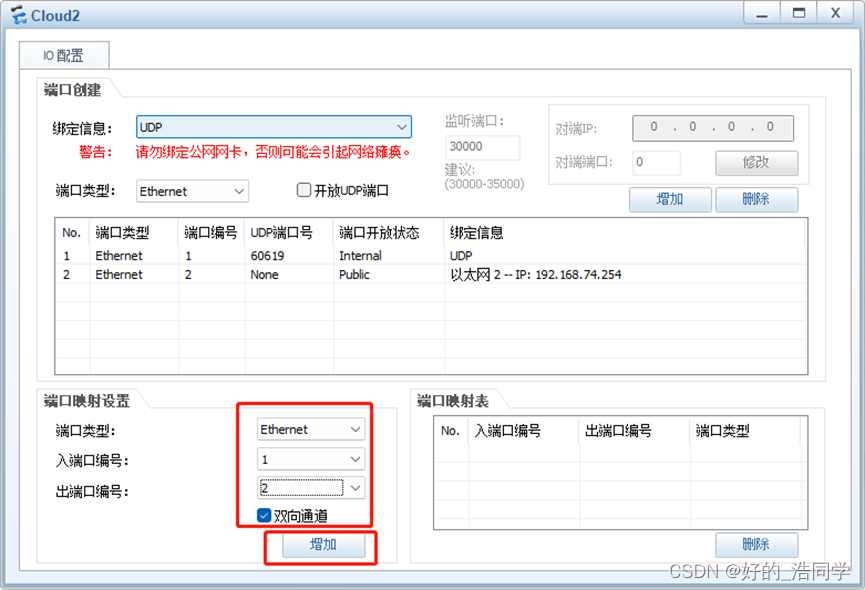Click the 端口开放状态 column header

(x=379, y=233)
